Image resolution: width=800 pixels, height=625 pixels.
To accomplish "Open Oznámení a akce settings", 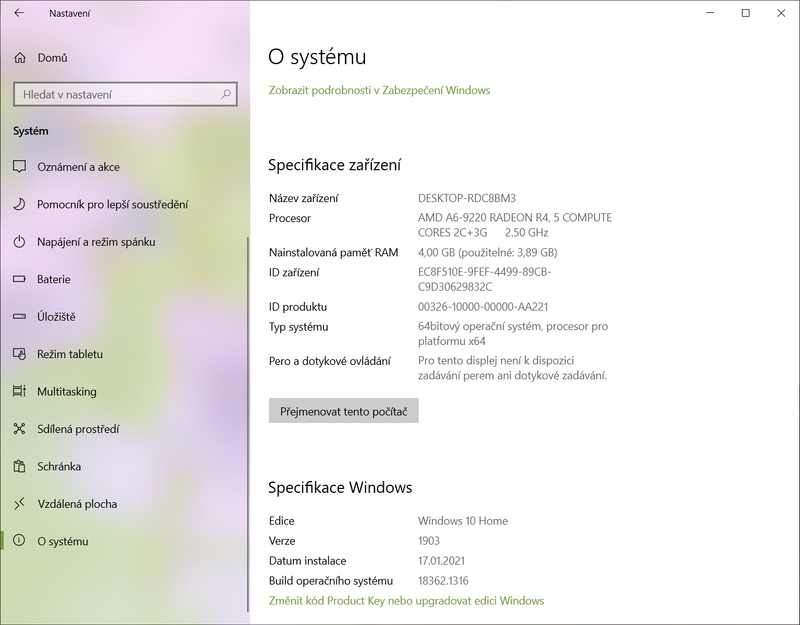I will (x=125, y=167).
